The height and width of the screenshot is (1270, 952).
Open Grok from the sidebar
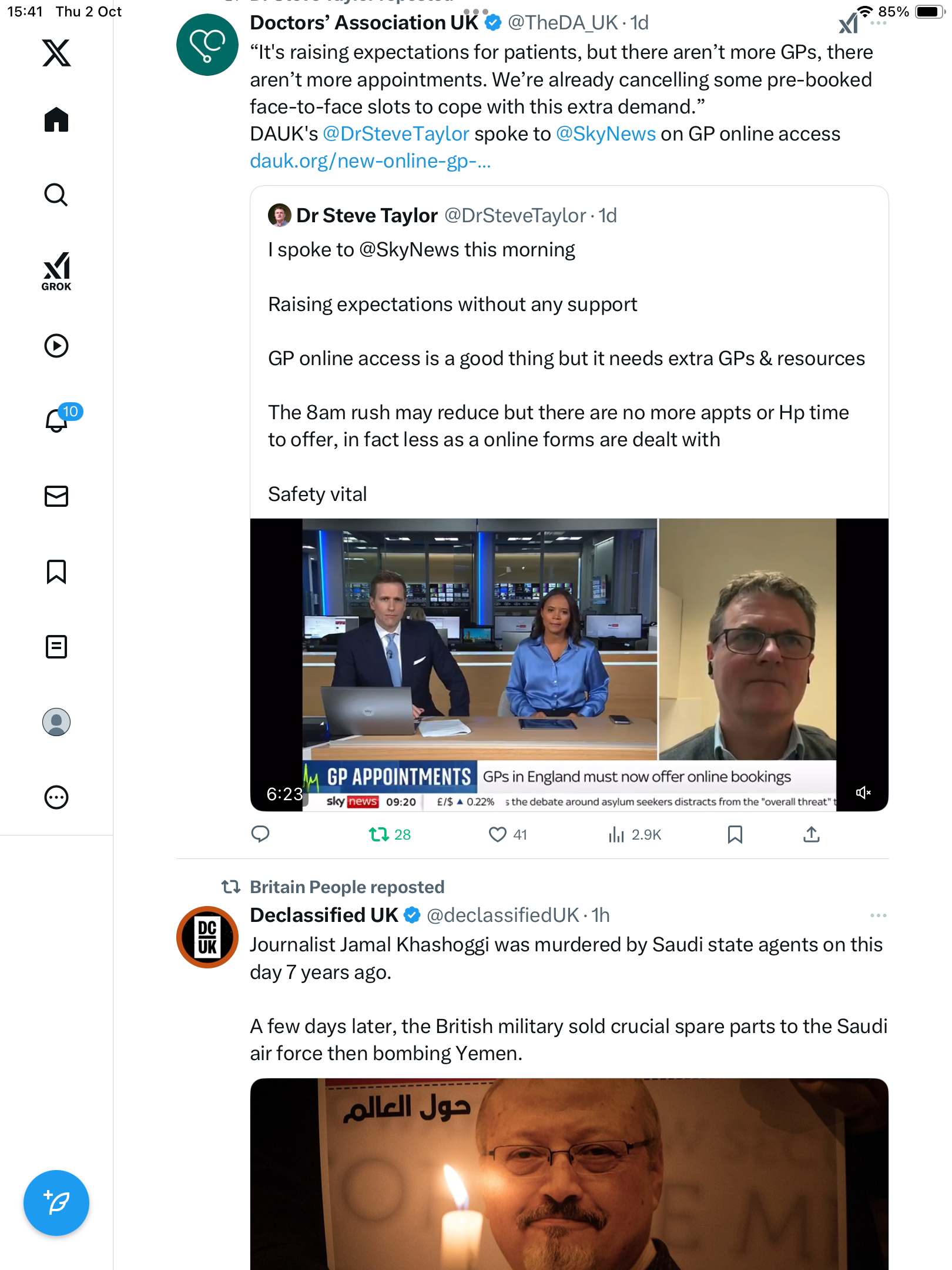point(56,271)
